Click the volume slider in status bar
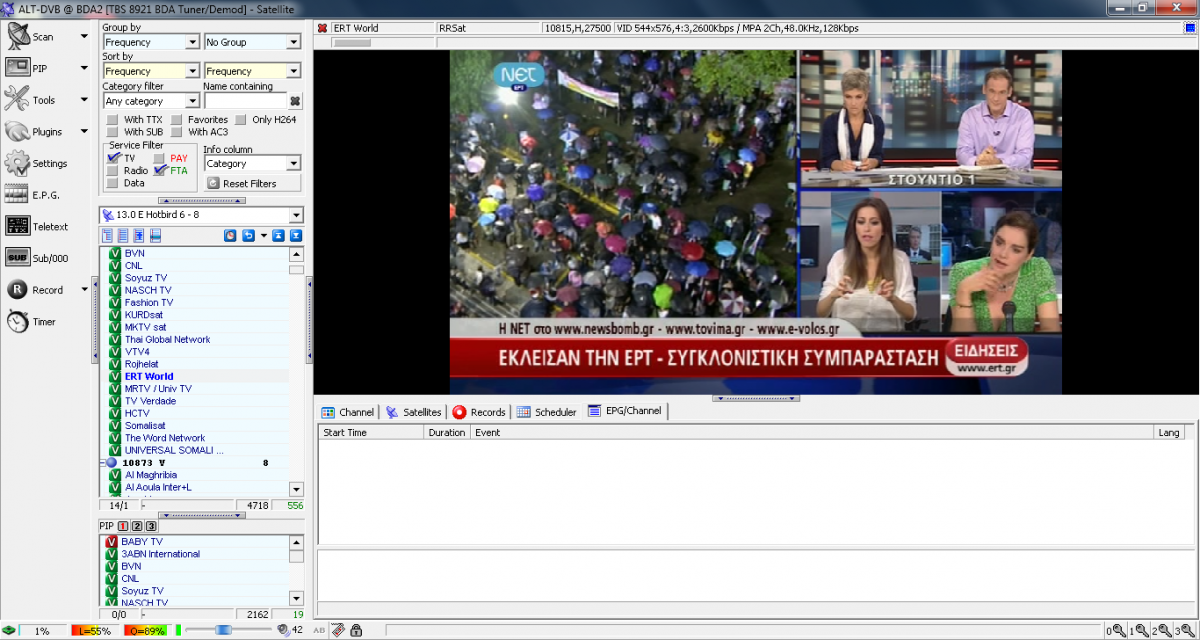Screen dimensions: 1200x640 [224, 630]
